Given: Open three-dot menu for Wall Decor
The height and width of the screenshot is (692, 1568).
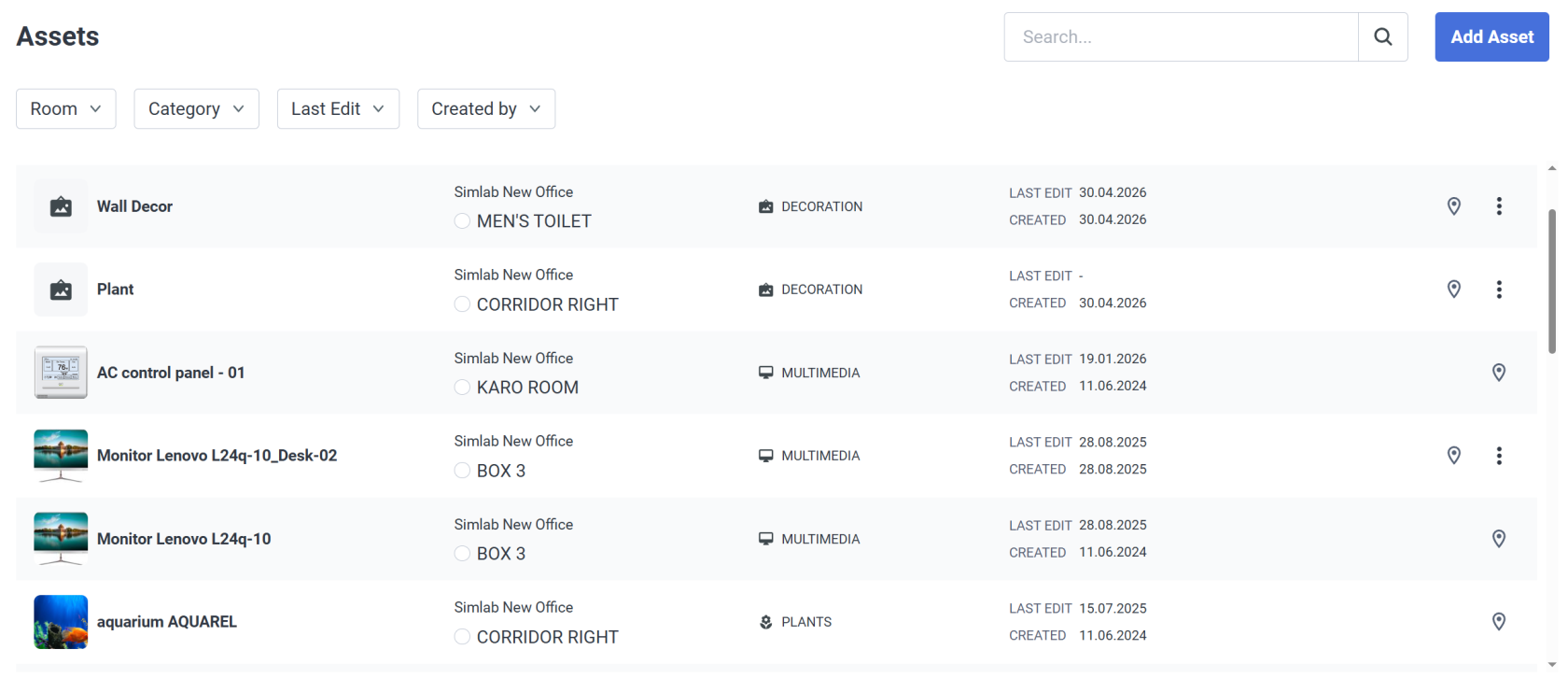Looking at the screenshot, I should 1499,206.
